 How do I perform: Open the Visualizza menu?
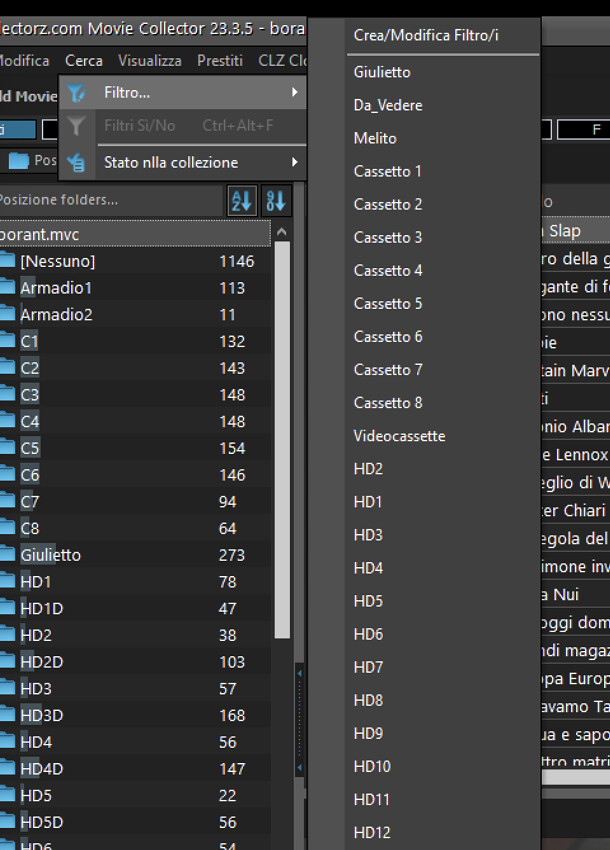pos(150,61)
